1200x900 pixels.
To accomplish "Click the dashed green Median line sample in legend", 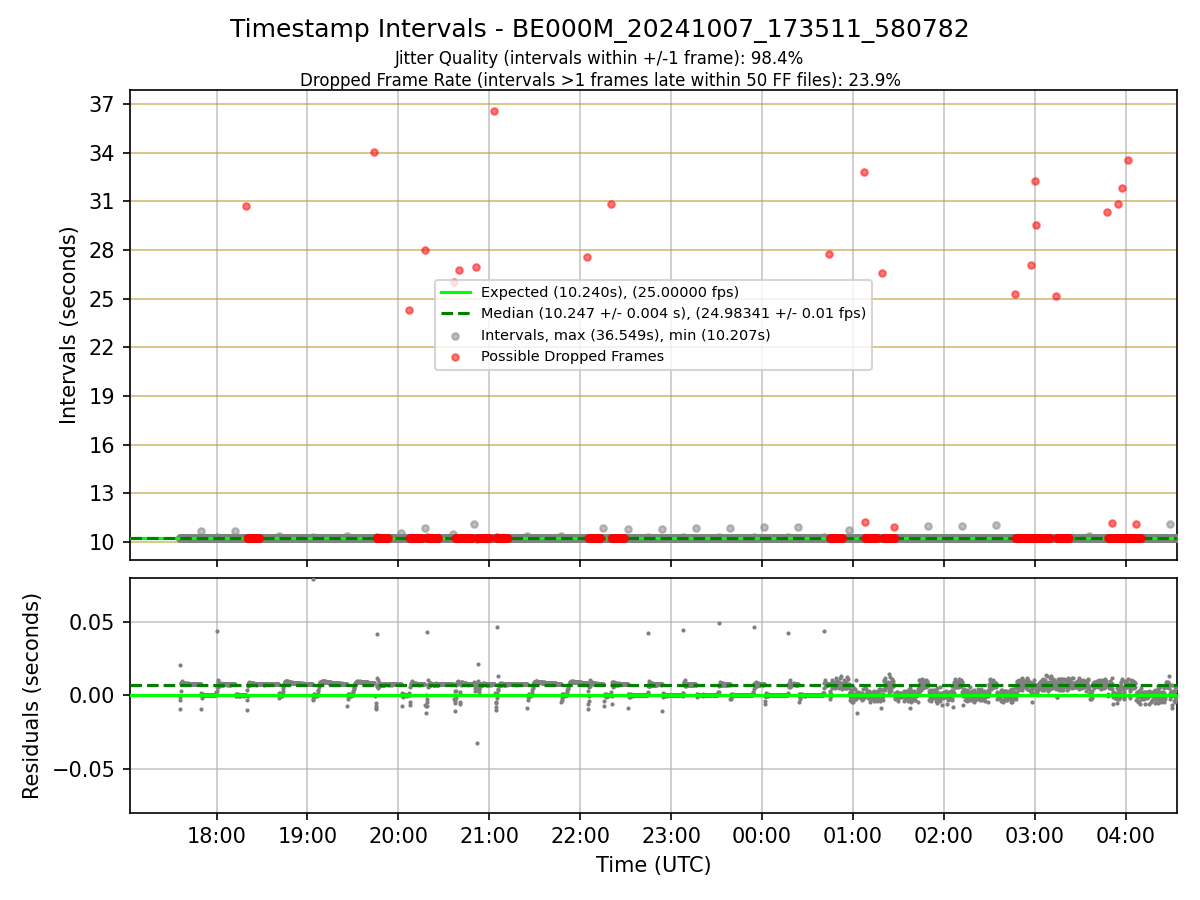I will pyautogui.click(x=456, y=313).
